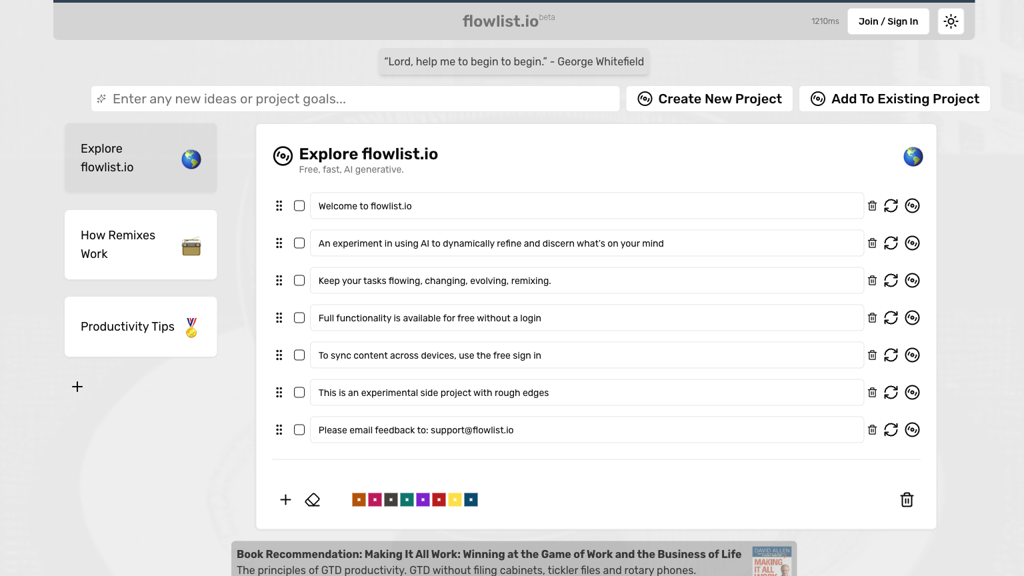This screenshot has width=1024, height=576.
Task: Open the 'Join / Sign In' dialog
Action: [887, 20]
